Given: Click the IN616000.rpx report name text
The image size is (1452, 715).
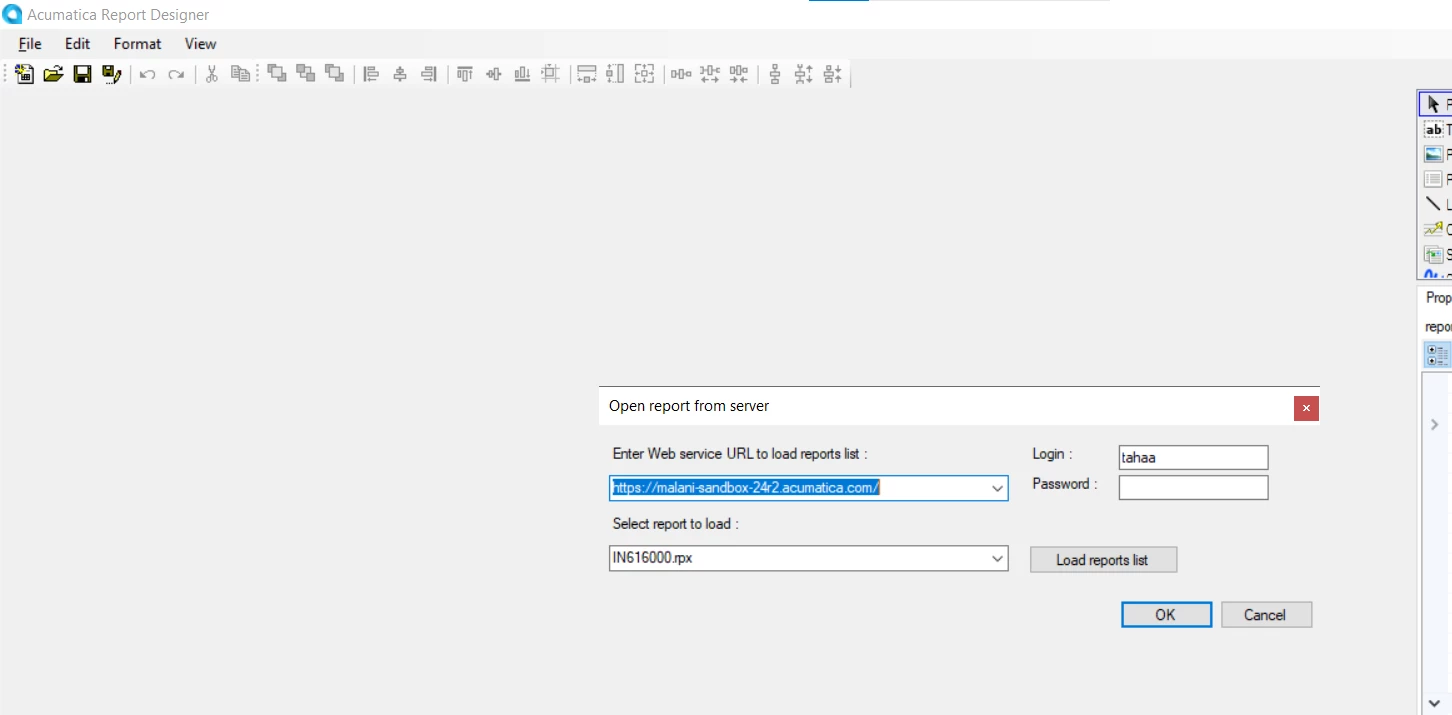Looking at the screenshot, I should point(652,559).
